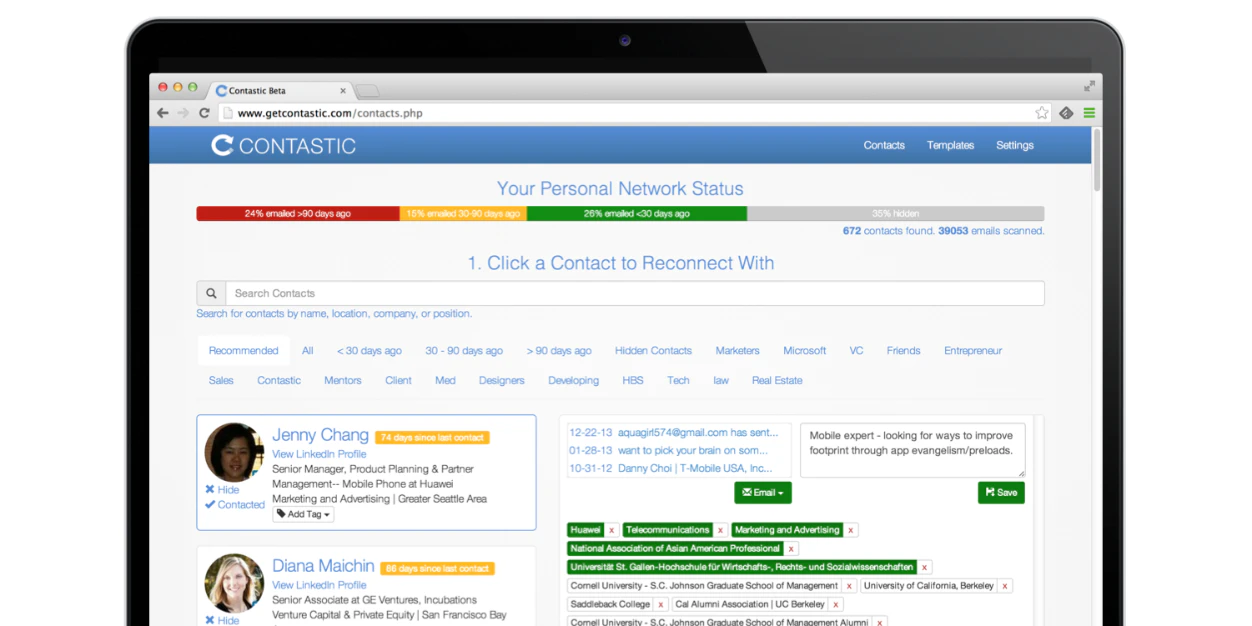
Task: Open the 10-31-12 Danny Choi email entry
Action: coord(670,468)
